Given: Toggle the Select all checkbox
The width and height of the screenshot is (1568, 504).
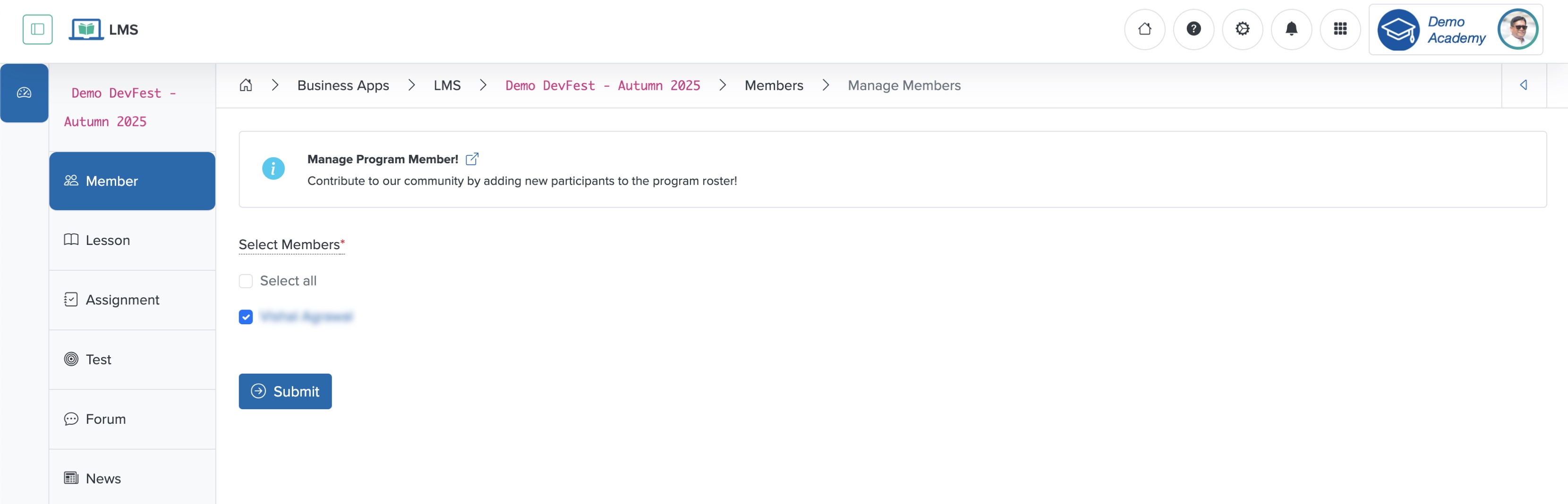Looking at the screenshot, I should pyautogui.click(x=245, y=281).
